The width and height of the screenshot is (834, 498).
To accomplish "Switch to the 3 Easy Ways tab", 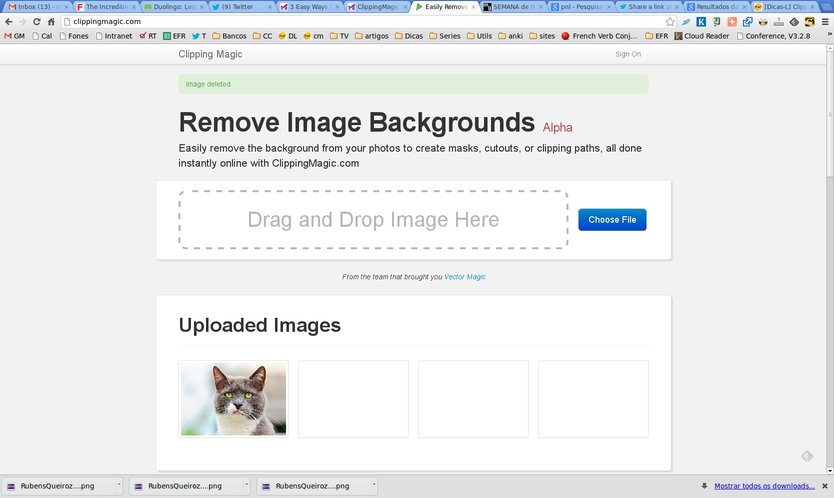I will (308, 7).
